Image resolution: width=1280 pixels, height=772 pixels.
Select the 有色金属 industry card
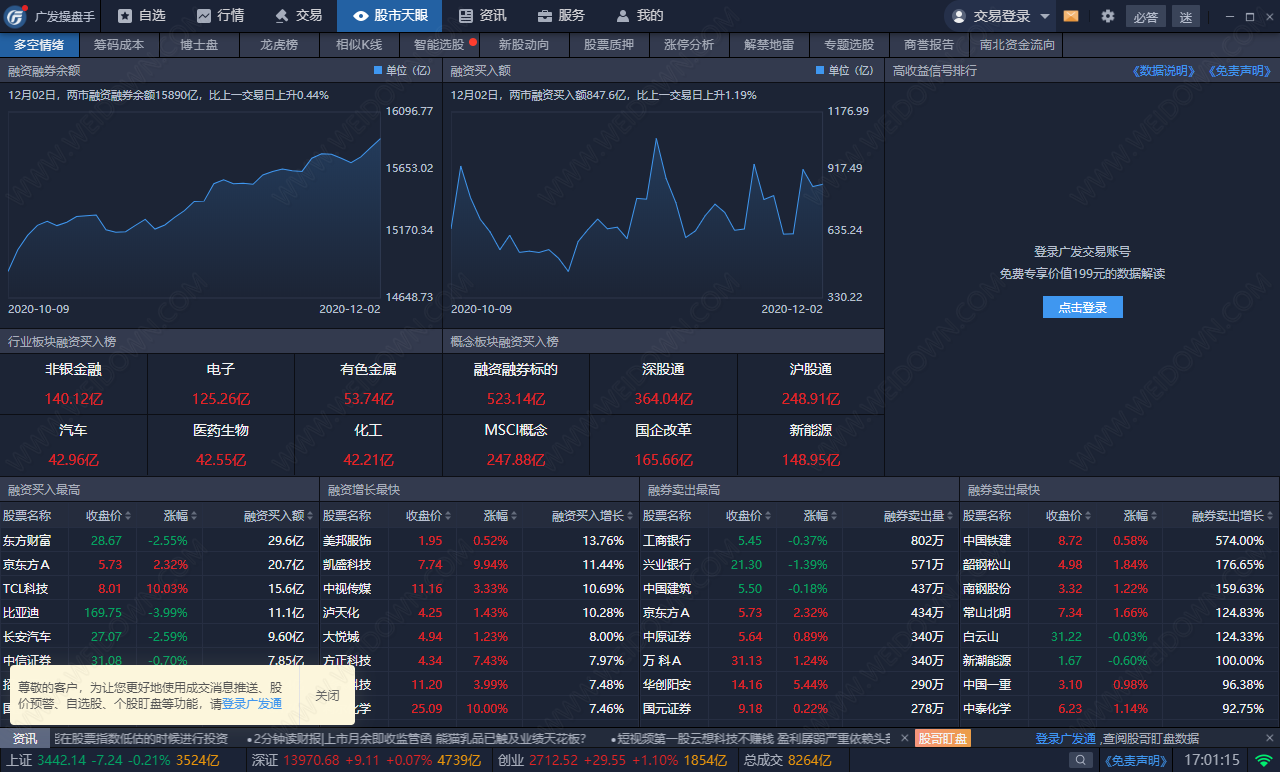pos(368,383)
